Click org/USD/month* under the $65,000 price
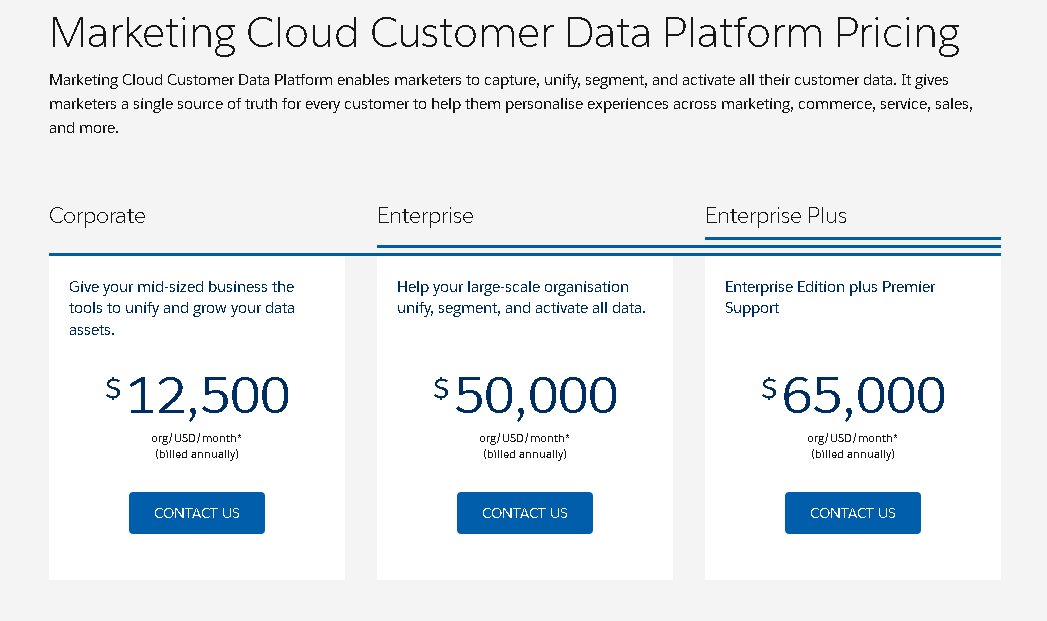Screen dimensions: 1047x621 click(853, 438)
